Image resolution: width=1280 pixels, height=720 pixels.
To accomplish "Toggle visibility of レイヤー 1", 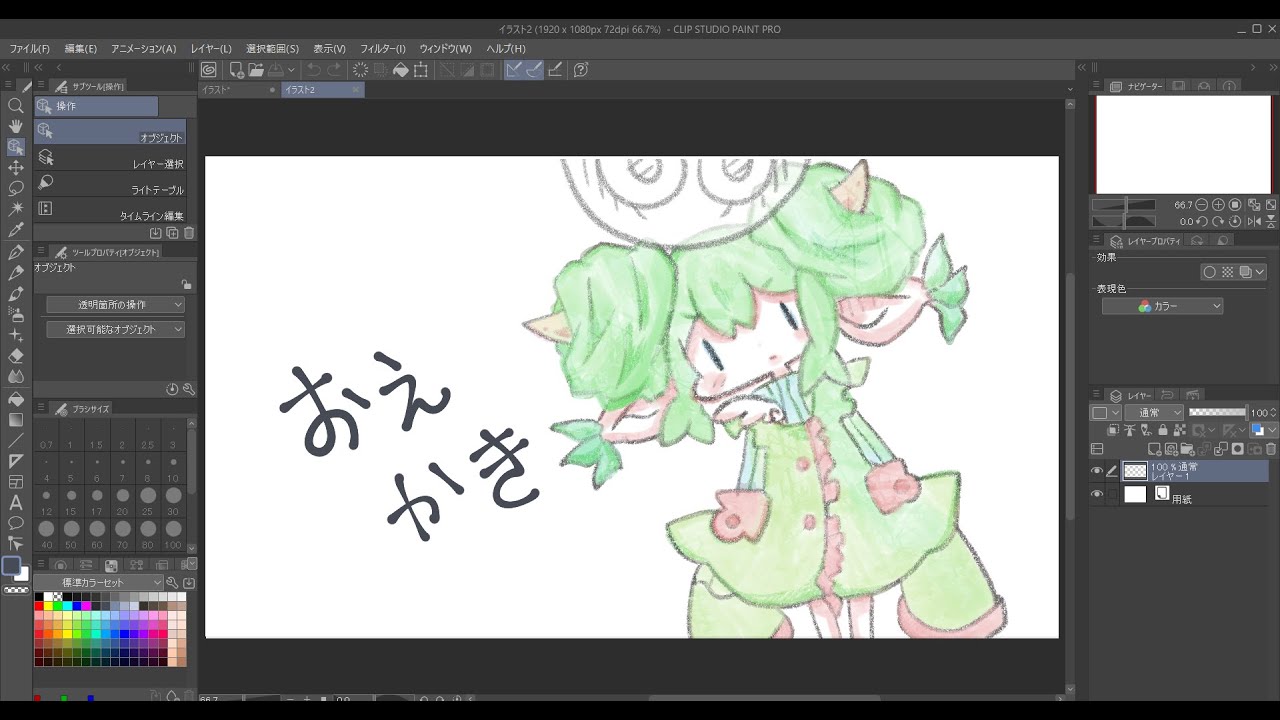I will (1097, 471).
